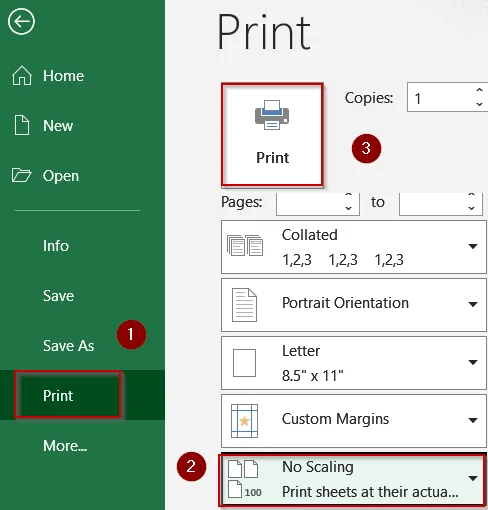Open the More... sidebar entry
This screenshot has width=488, height=510.
[x=65, y=446]
